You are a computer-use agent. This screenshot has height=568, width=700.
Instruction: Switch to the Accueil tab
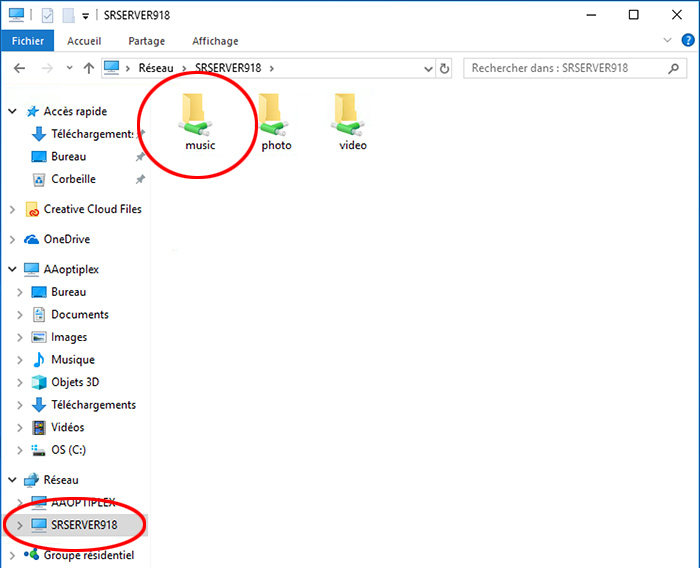[84, 41]
